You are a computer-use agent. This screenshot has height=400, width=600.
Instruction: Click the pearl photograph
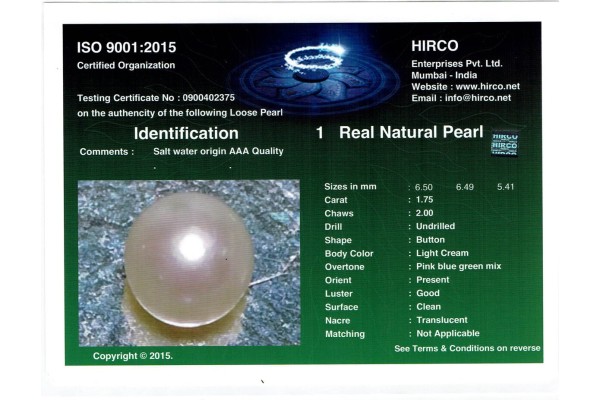pos(189,263)
